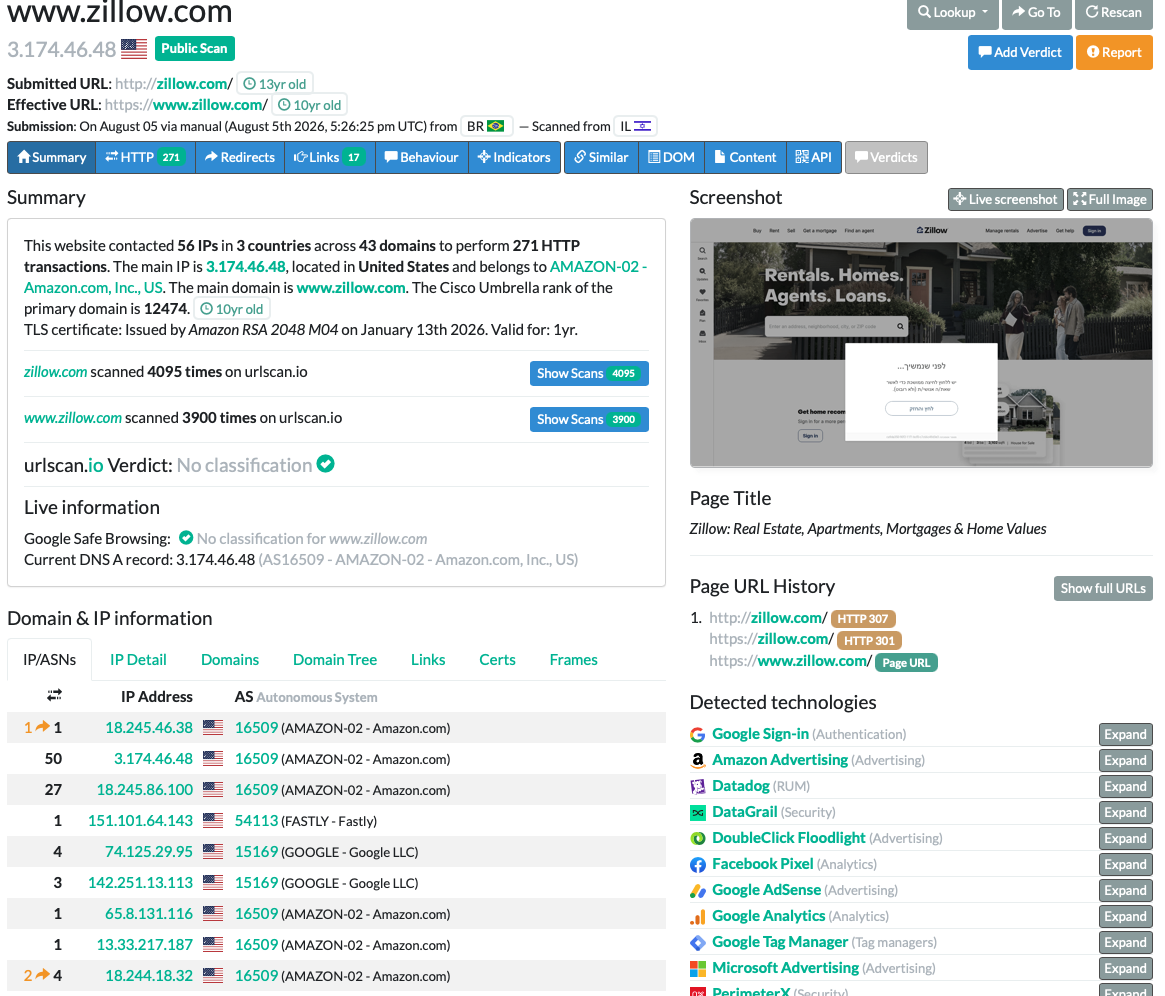Screen dimensions: 1165x996
Task: Report this scan with orange Report button
Action: tap(1114, 52)
